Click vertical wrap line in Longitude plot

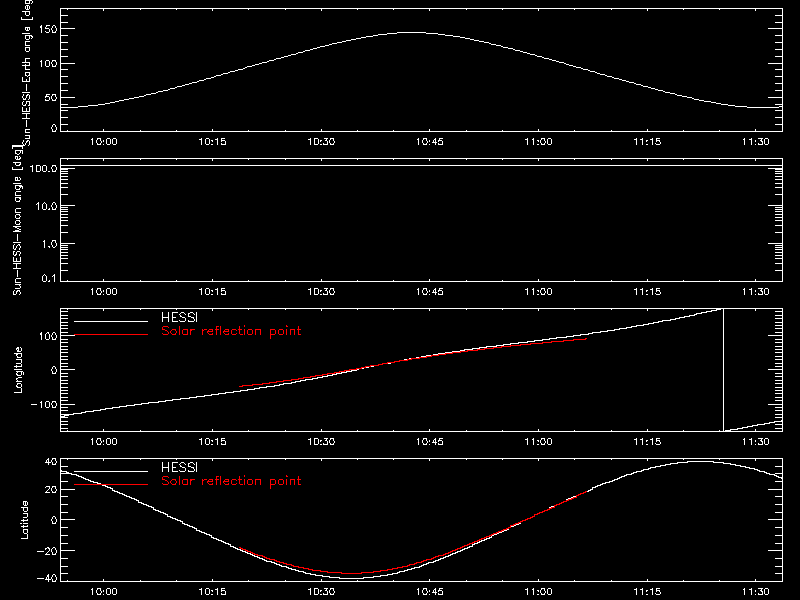(x=723, y=370)
